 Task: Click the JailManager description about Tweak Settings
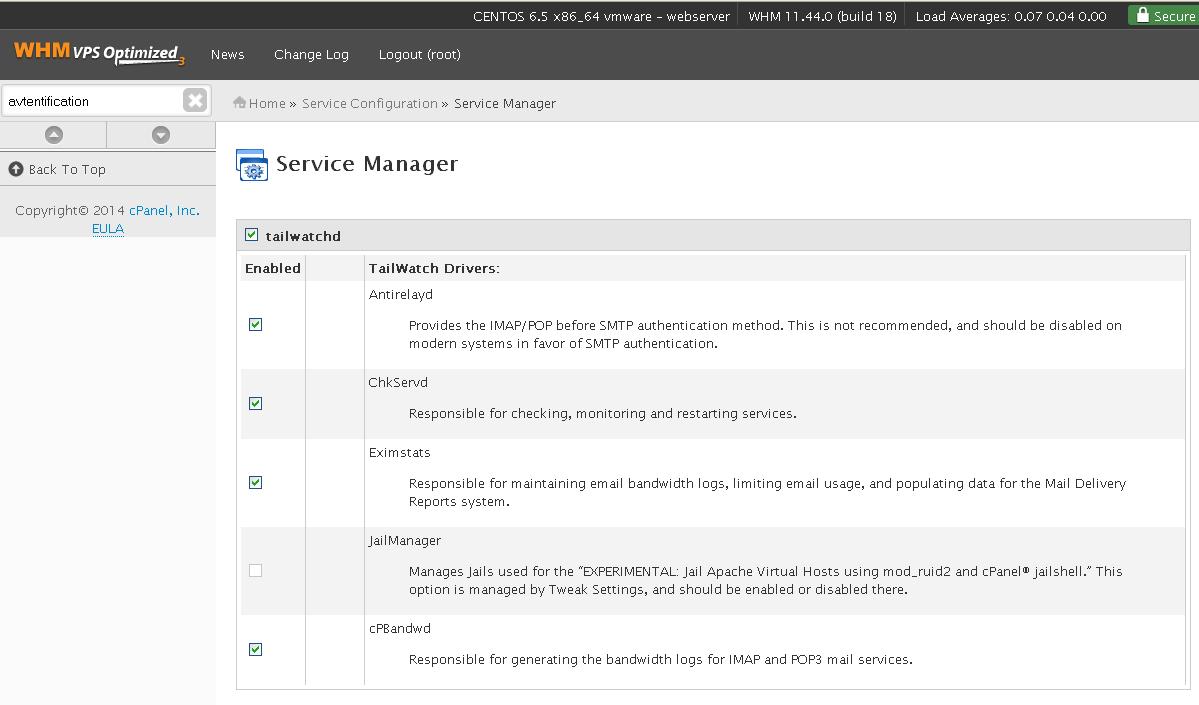765,580
